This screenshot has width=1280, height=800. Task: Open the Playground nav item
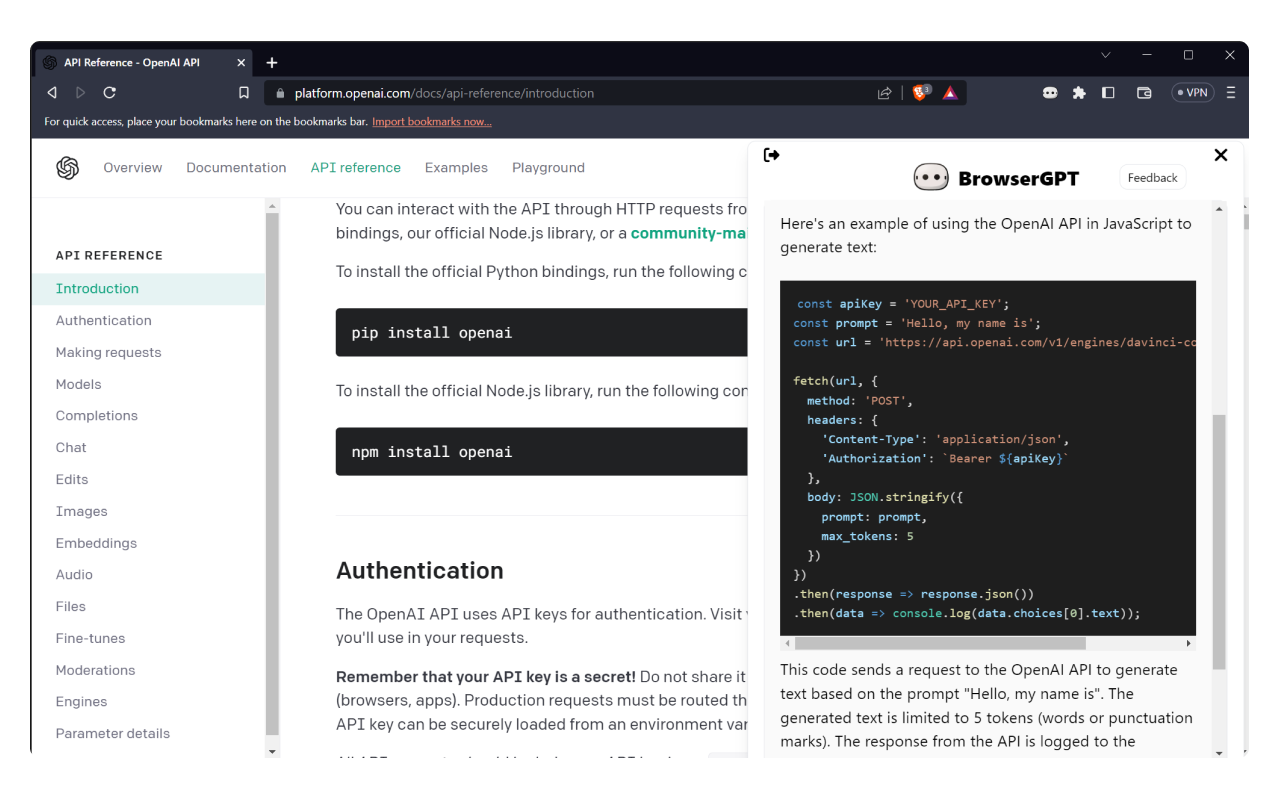[x=548, y=168]
